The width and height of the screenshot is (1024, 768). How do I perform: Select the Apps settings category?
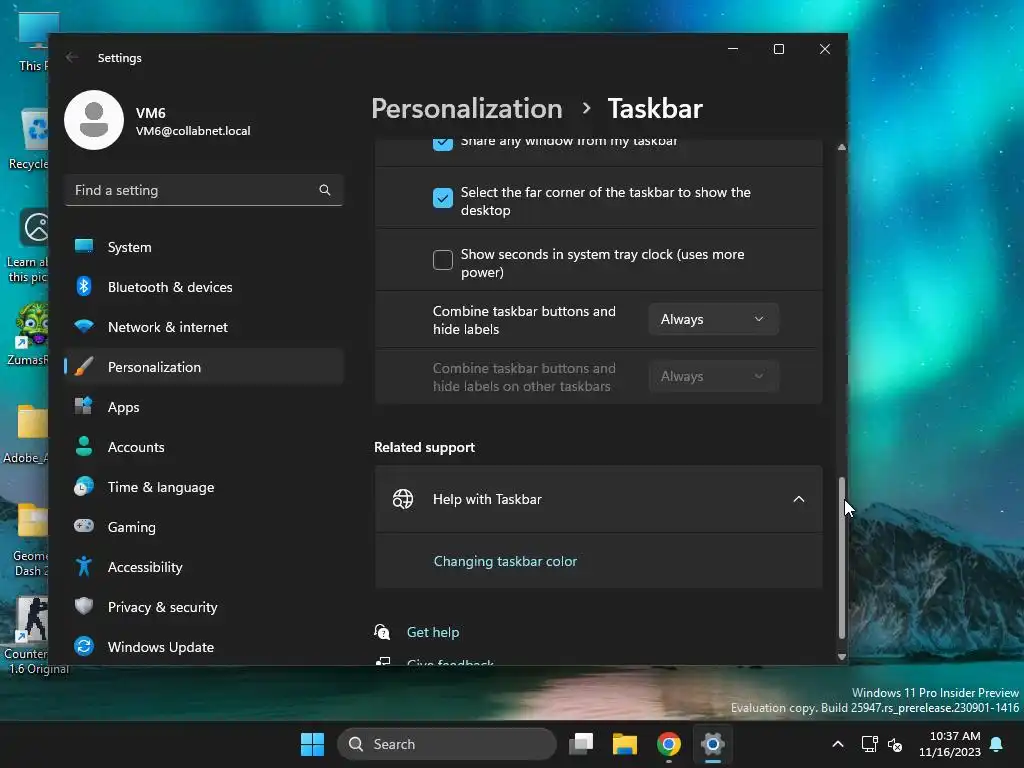point(204,407)
